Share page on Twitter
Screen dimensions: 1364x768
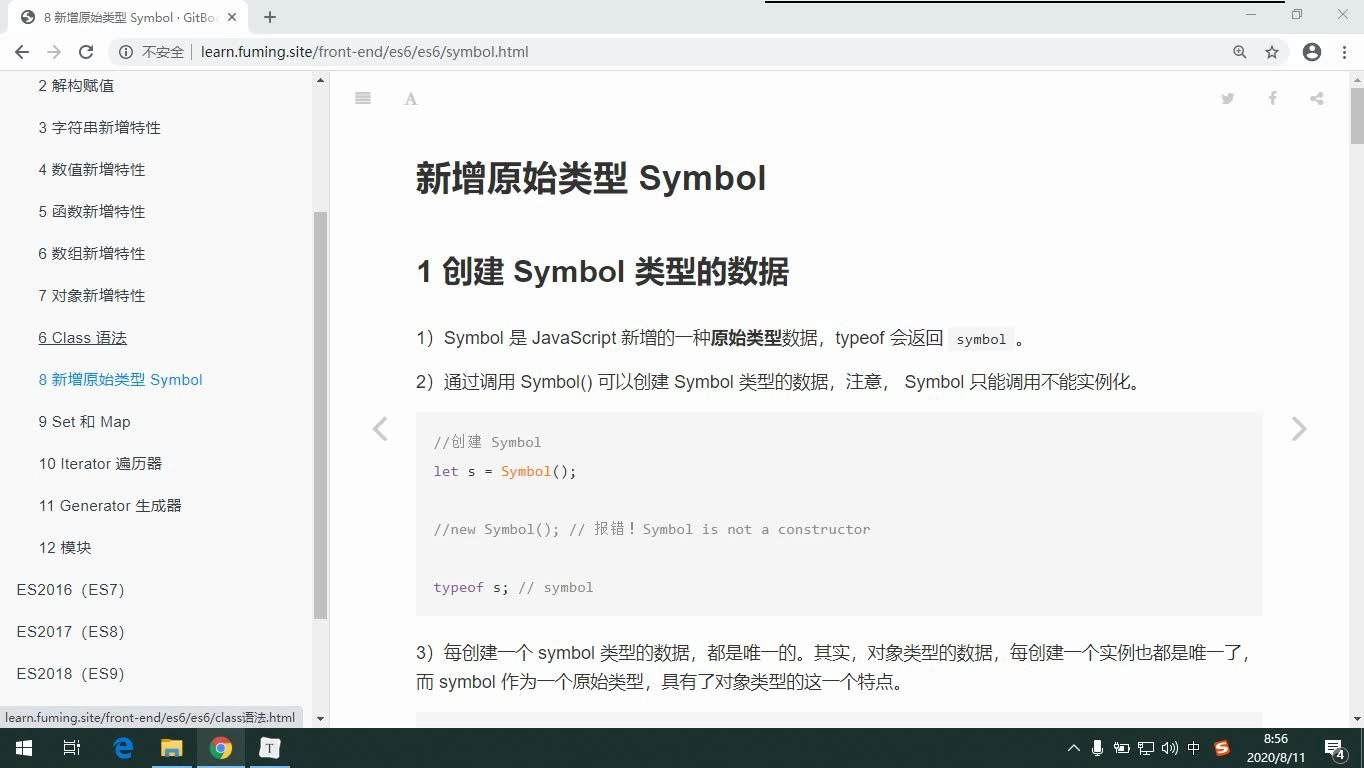click(x=1227, y=98)
